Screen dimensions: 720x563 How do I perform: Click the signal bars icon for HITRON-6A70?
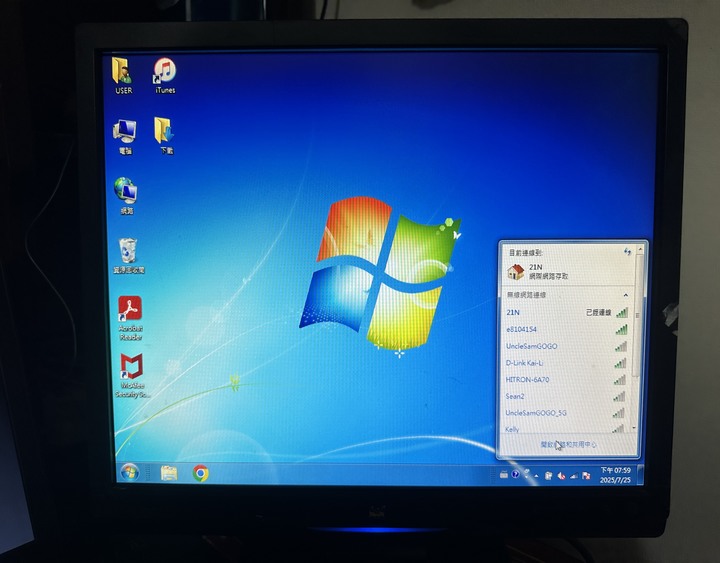tap(620, 380)
